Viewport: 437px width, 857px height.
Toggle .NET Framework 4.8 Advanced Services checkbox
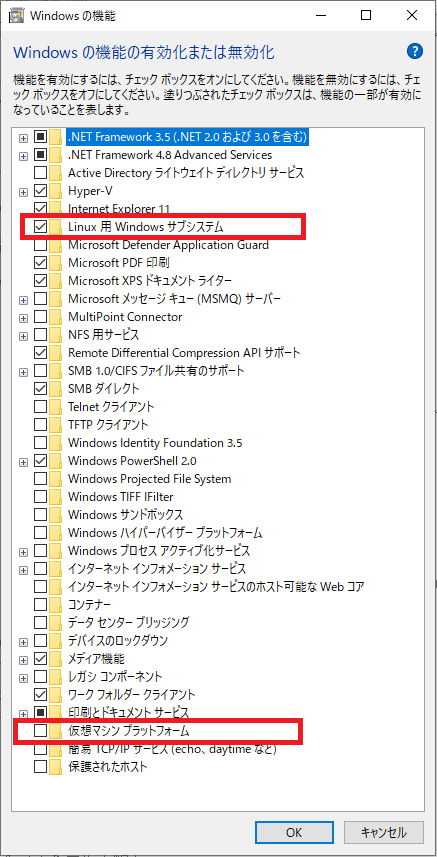pos(40,155)
